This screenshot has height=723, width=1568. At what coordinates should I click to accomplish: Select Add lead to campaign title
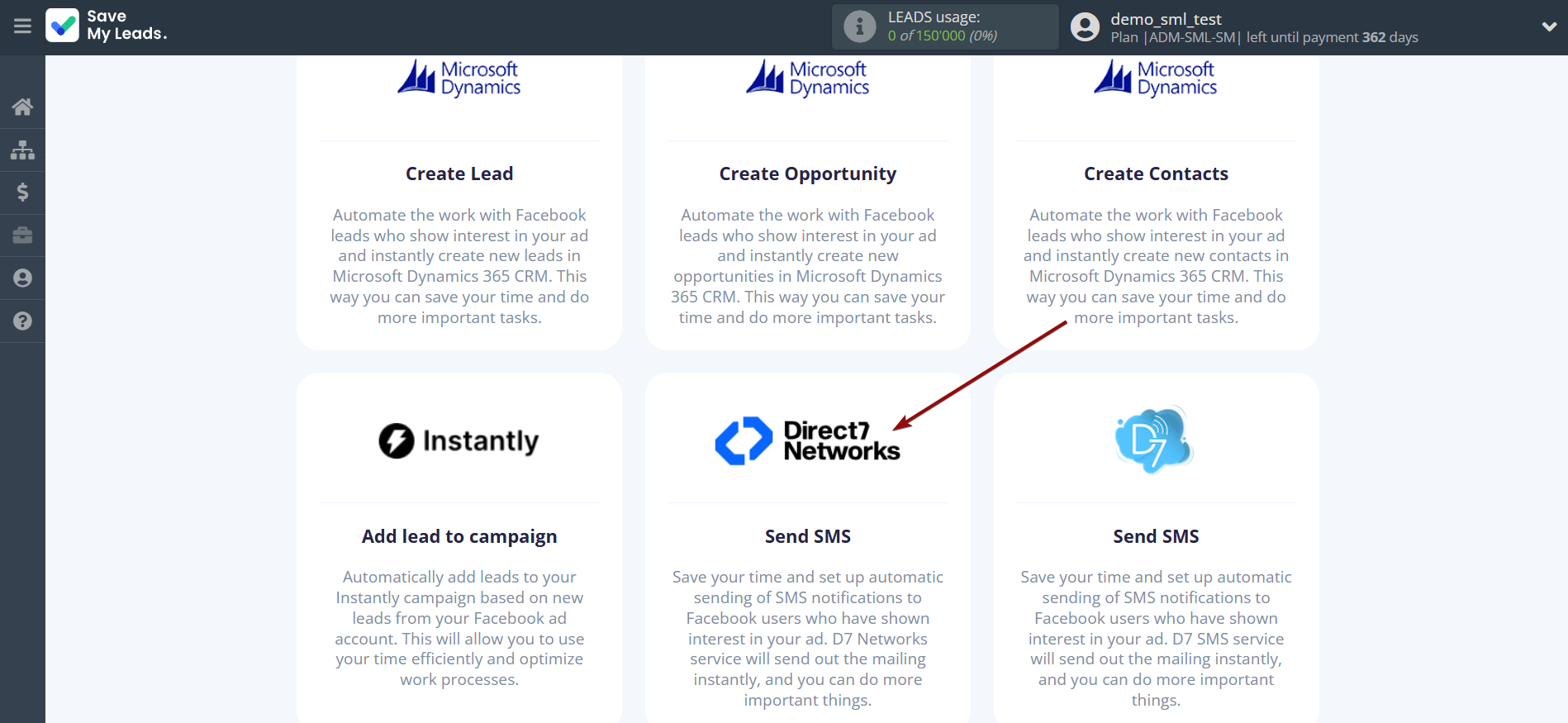tap(459, 536)
